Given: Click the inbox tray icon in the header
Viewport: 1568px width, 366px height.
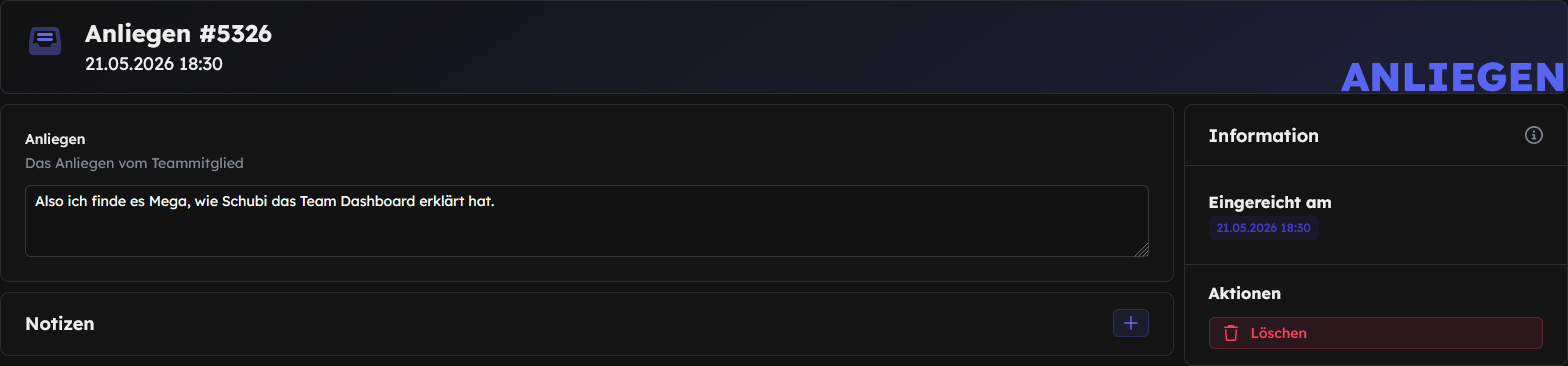Looking at the screenshot, I should click(45, 41).
